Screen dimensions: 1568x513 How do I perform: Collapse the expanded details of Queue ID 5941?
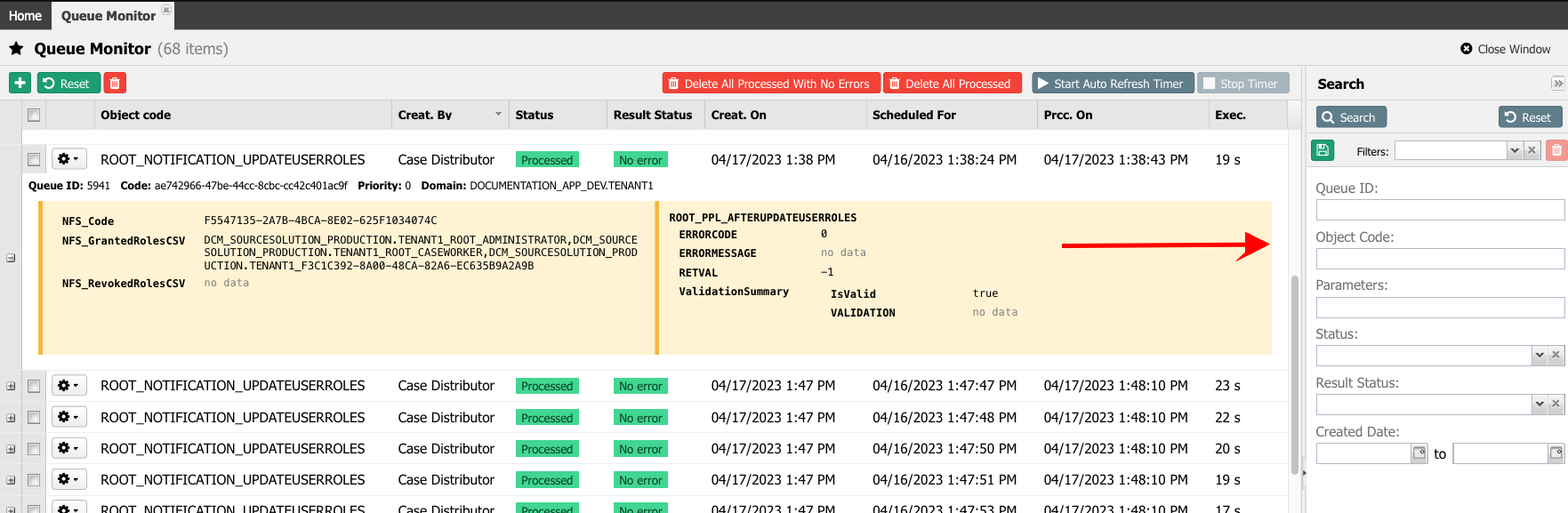click(11, 258)
